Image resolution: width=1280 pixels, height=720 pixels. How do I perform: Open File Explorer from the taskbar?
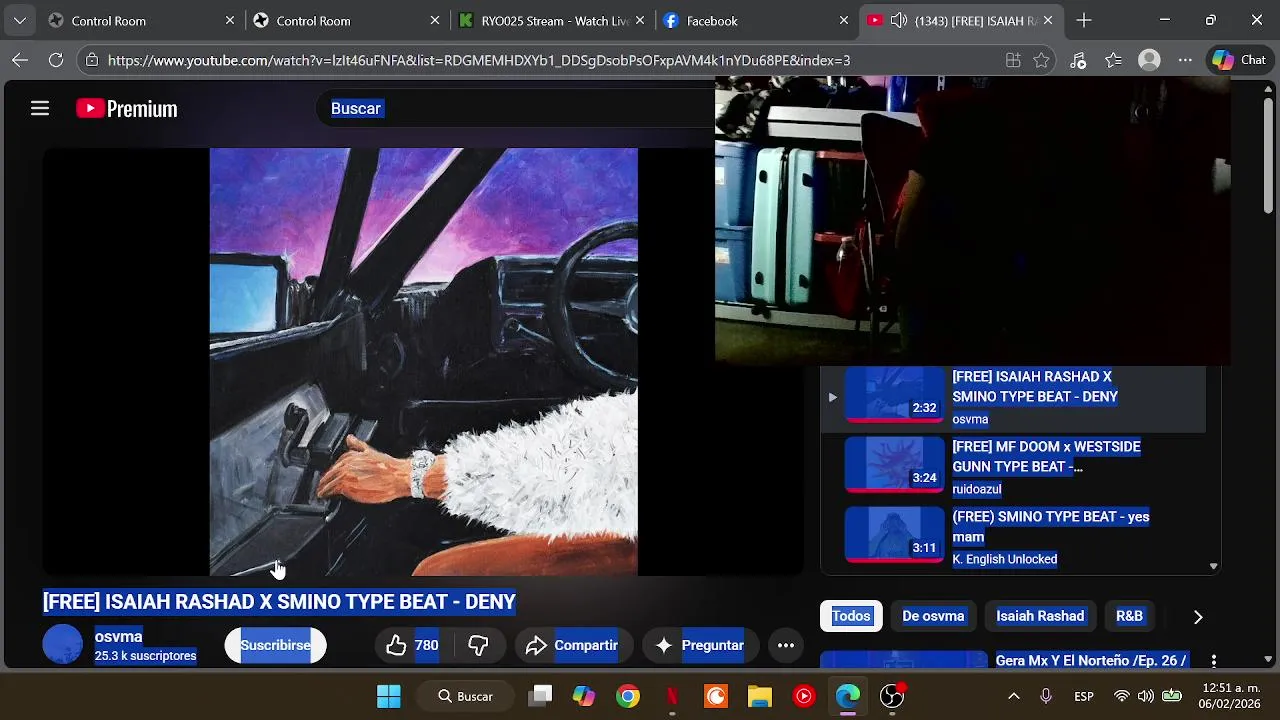click(x=760, y=696)
